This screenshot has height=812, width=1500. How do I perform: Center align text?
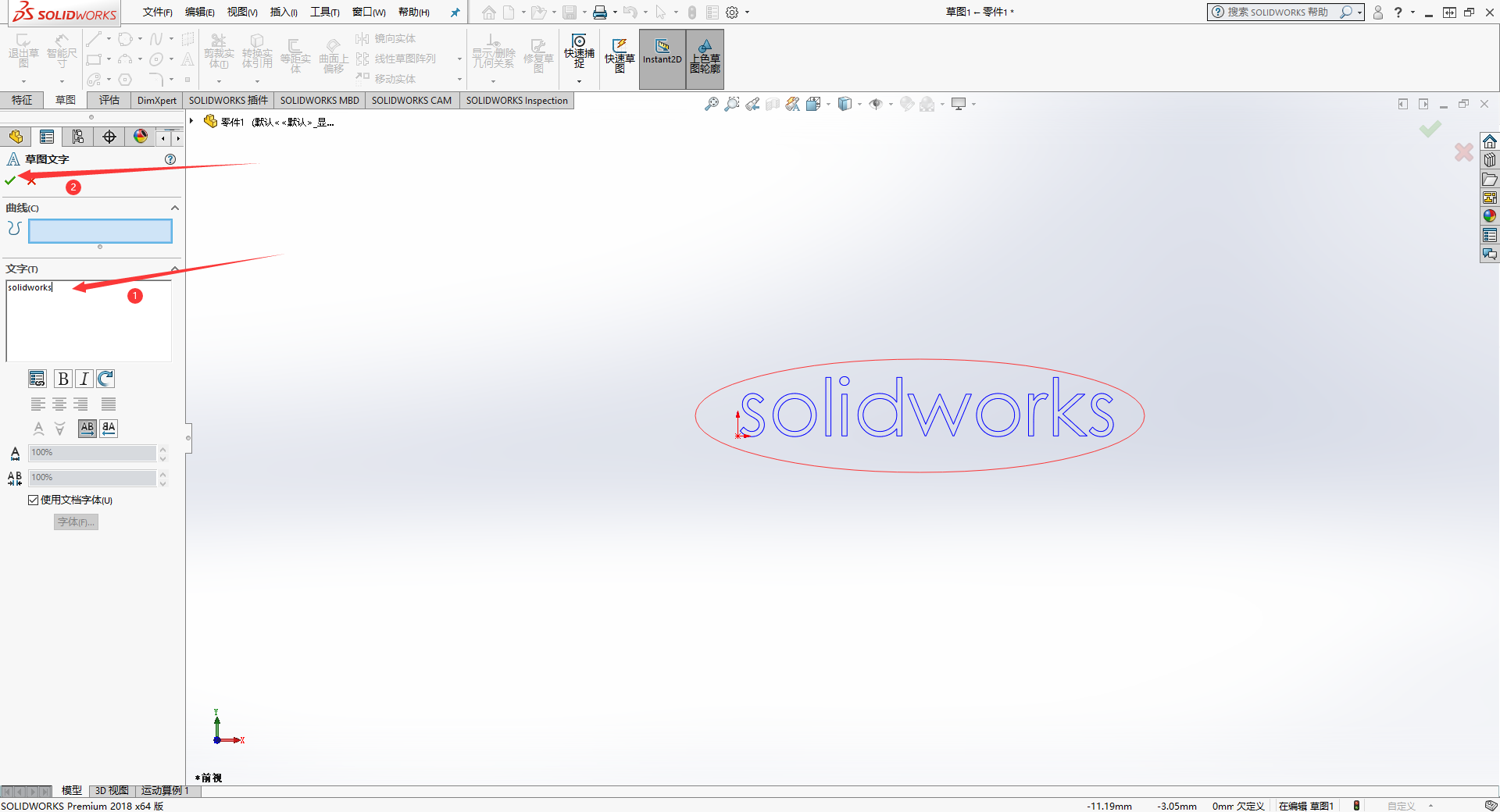[x=59, y=404]
